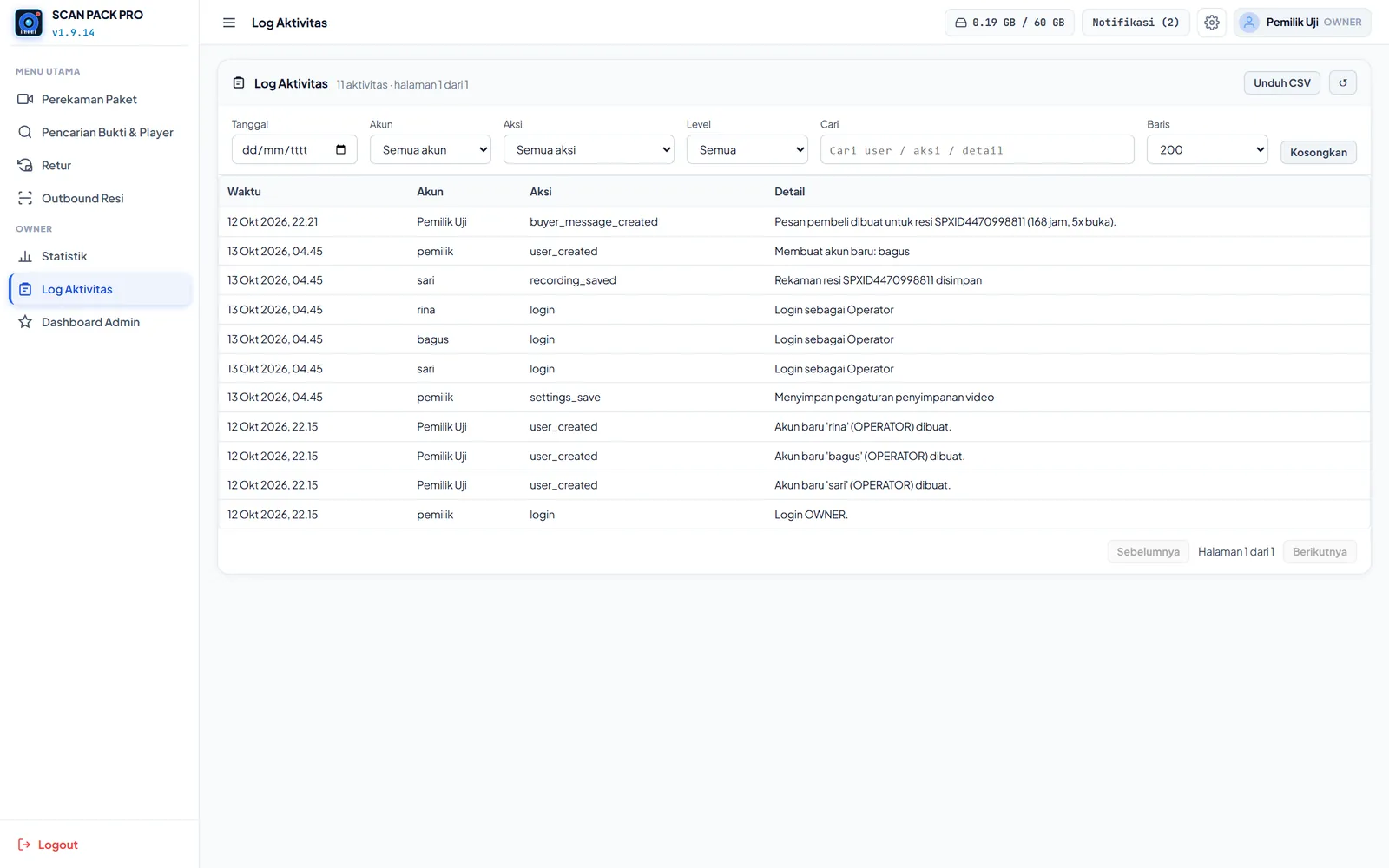1389x868 pixels.
Task: Click detail "Akun baru 'rina' (OPERATOR) dibuat."
Action: (863, 427)
